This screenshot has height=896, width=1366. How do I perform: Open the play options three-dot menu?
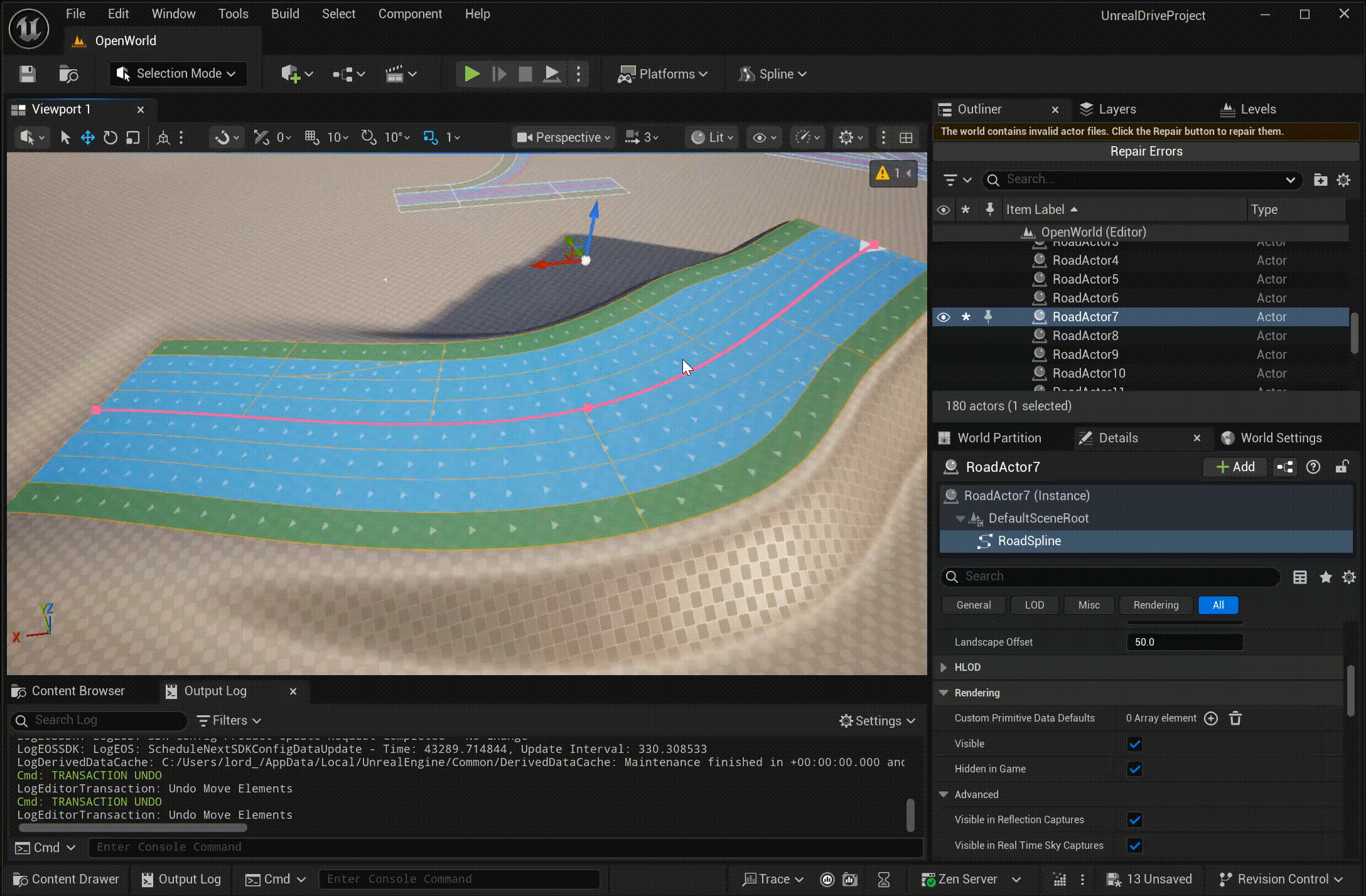[x=578, y=74]
